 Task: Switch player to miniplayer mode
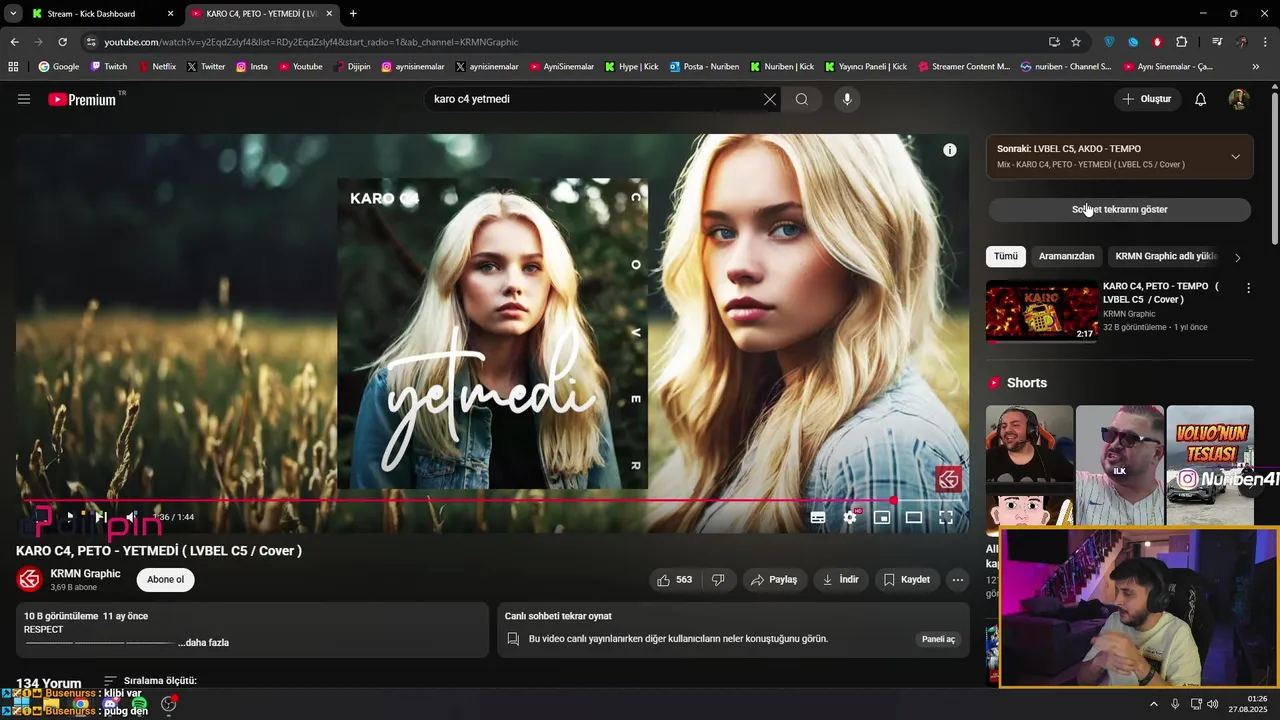882,517
